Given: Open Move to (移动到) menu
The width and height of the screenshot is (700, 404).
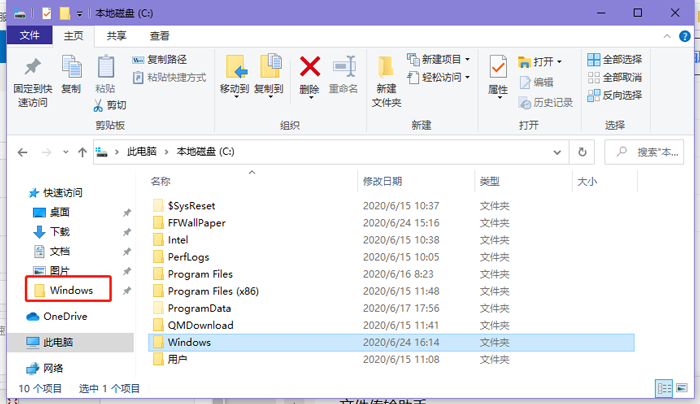Looking at the screenshot, I should 235,76.
